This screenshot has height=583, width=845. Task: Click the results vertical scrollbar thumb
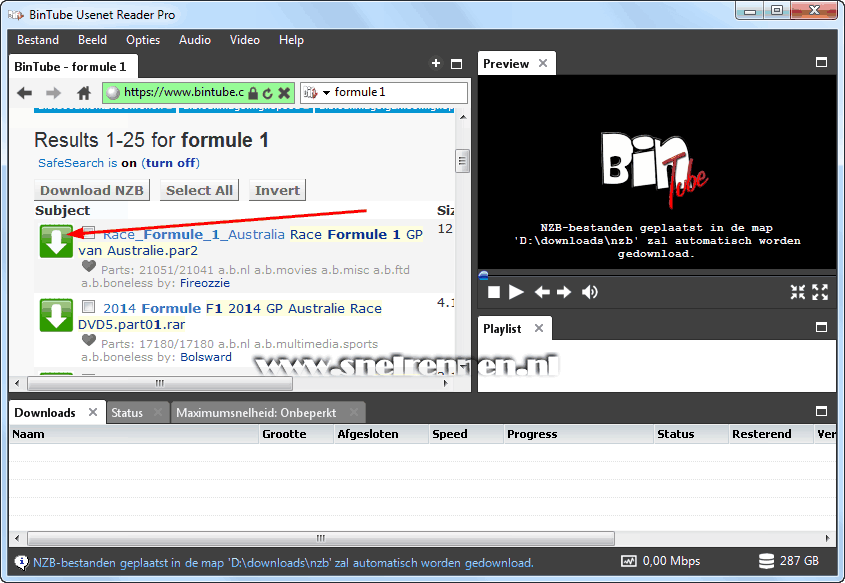point(462,161)
